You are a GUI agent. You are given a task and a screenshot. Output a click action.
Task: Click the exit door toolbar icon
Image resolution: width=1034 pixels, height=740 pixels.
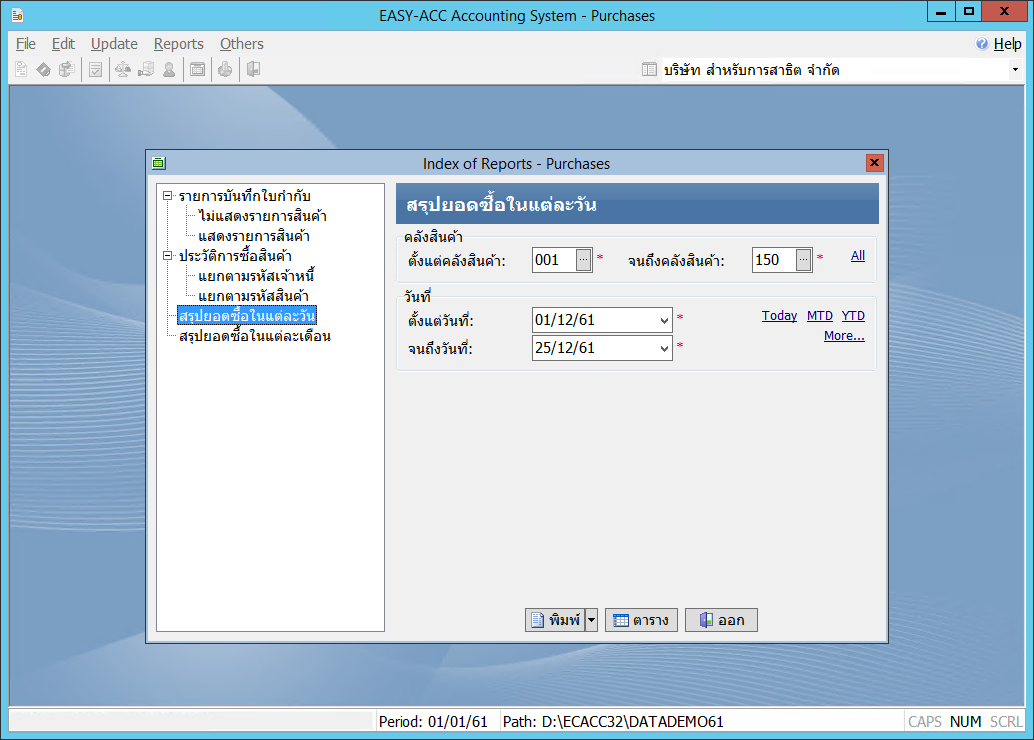coord(253,70)
